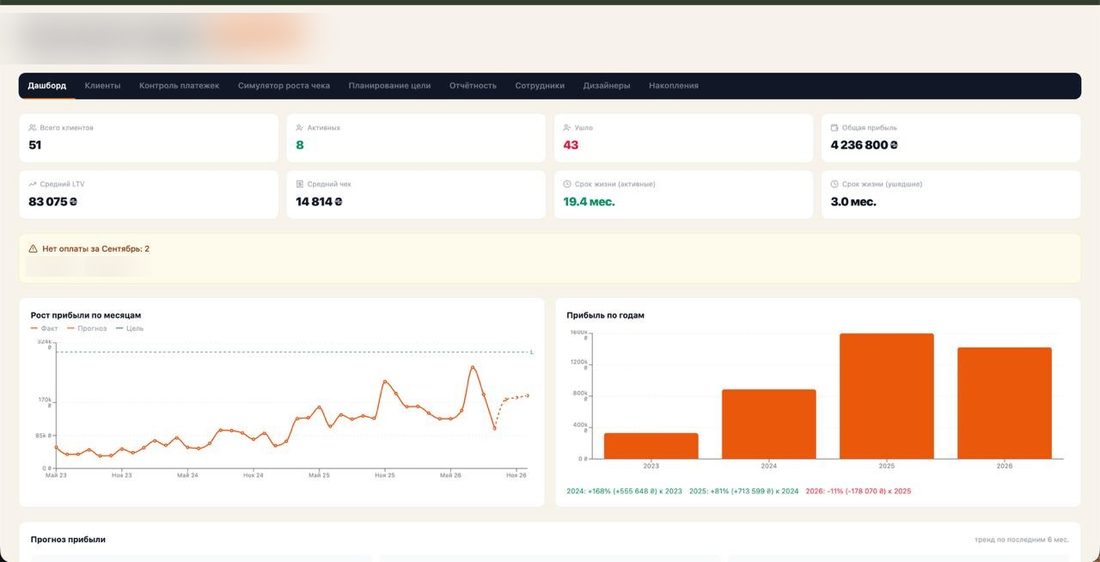Click the receipt icon beside Средний чек

[300, 184]
